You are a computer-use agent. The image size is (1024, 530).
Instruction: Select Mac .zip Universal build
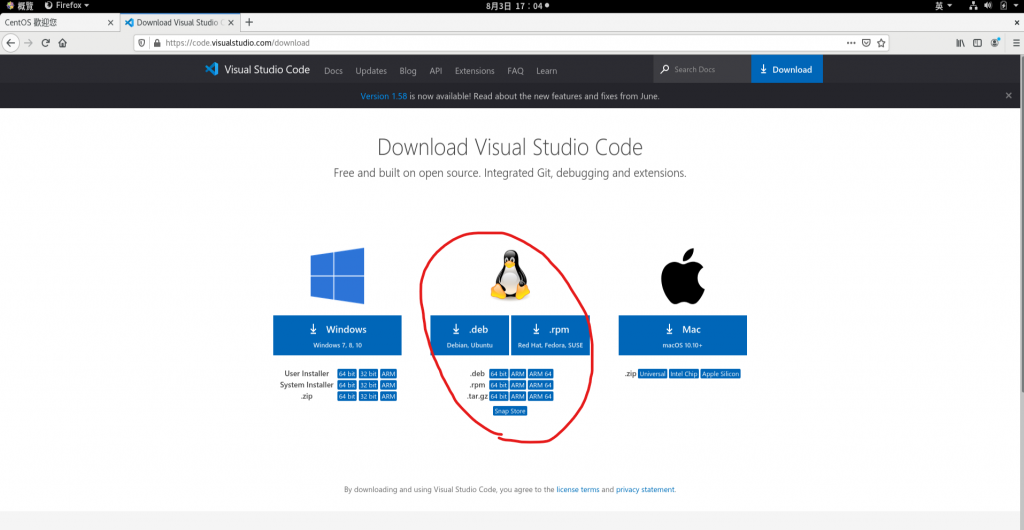click(652, 374)
